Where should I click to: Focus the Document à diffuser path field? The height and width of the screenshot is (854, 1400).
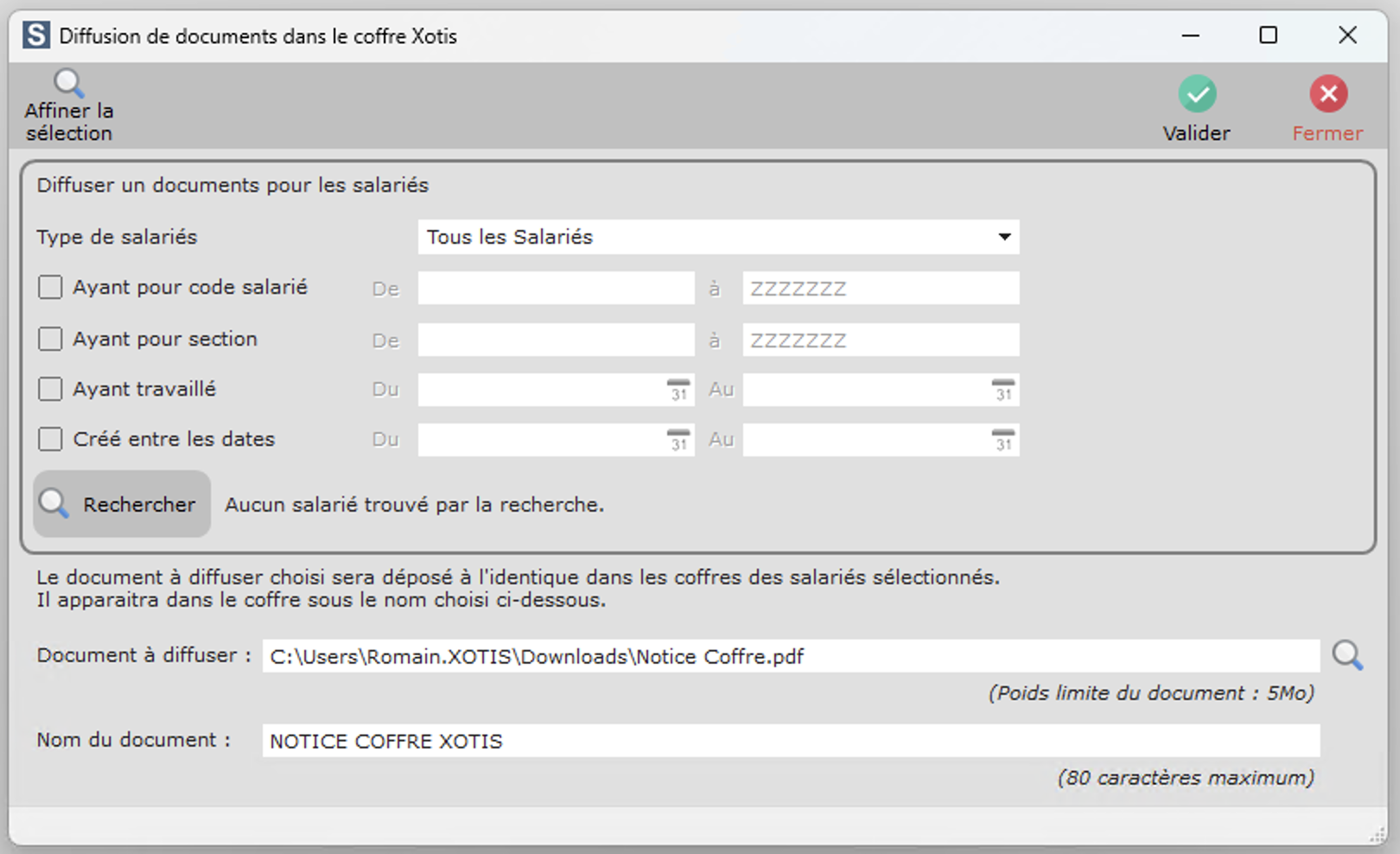(790, 656)
